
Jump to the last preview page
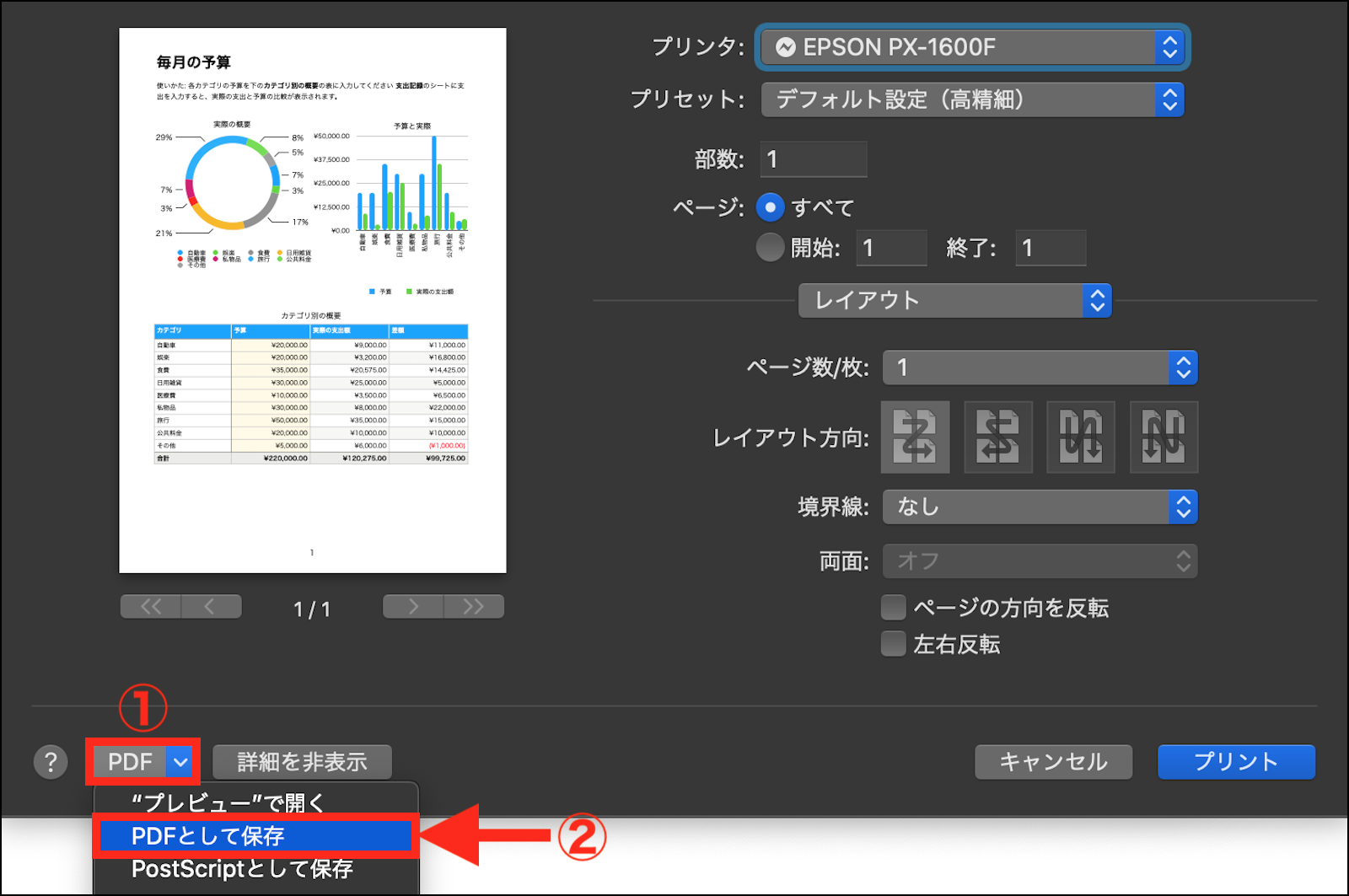[474, 607]
